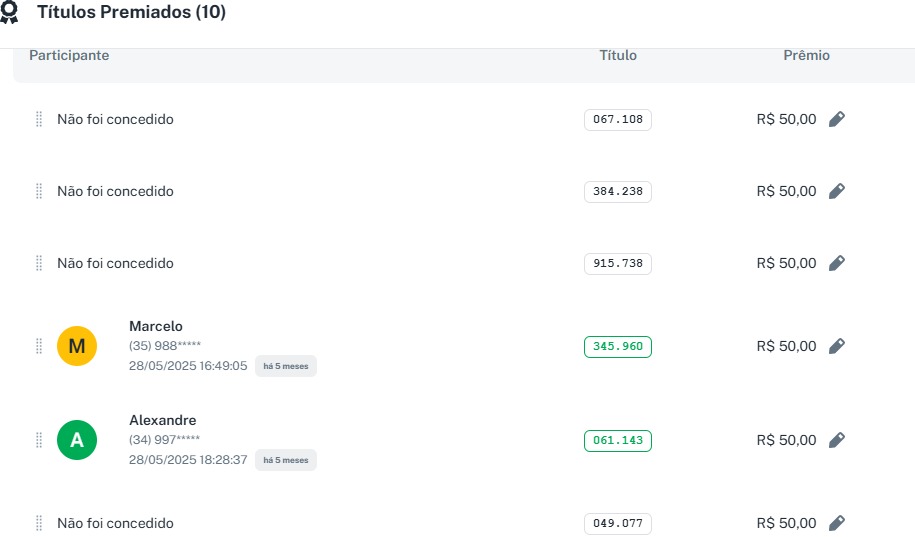Screen dimensions: 915x537
Task: Edit Marcelo's R$ 50,00 prize
Action: click(x=837, y=346)
